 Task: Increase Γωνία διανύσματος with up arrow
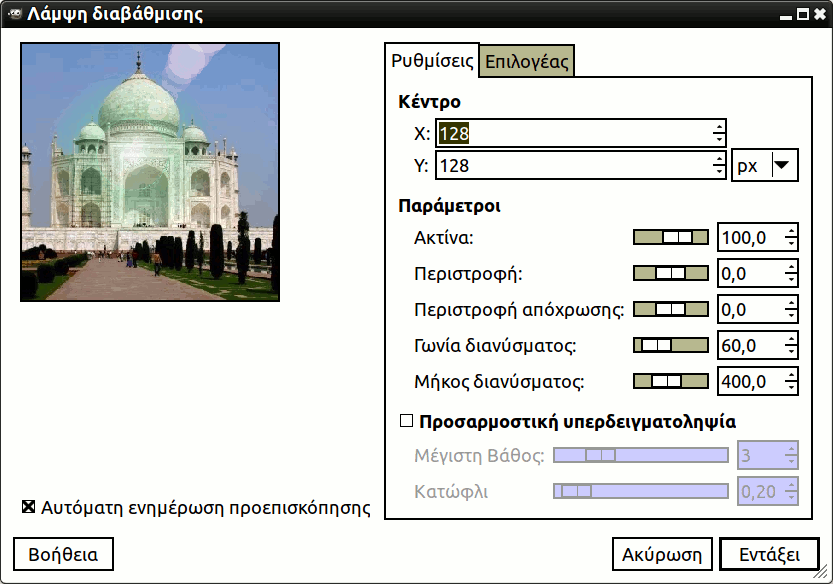click(791, 340)
